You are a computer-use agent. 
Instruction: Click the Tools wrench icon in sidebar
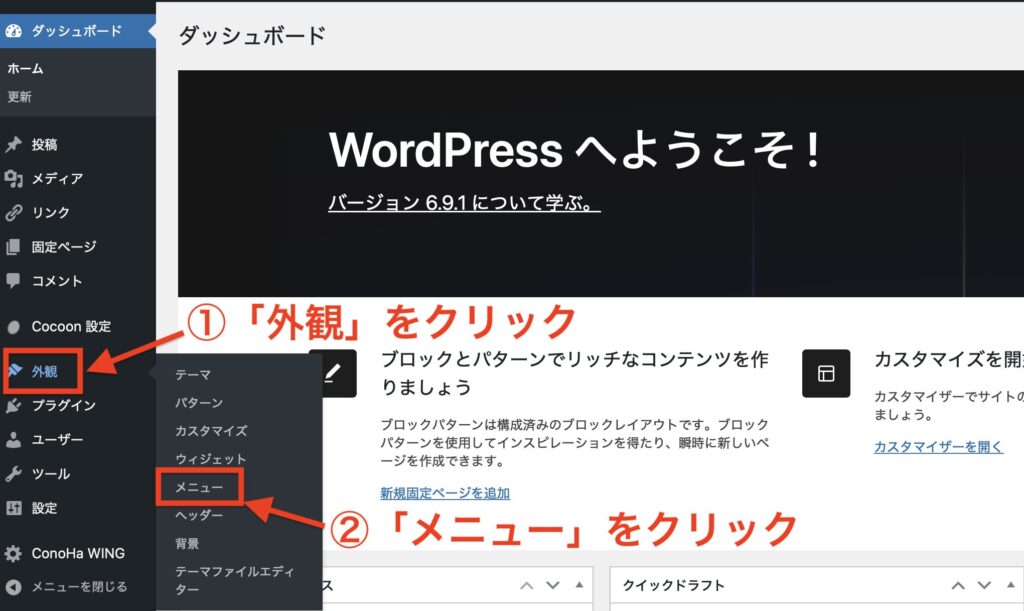point(13,474)
